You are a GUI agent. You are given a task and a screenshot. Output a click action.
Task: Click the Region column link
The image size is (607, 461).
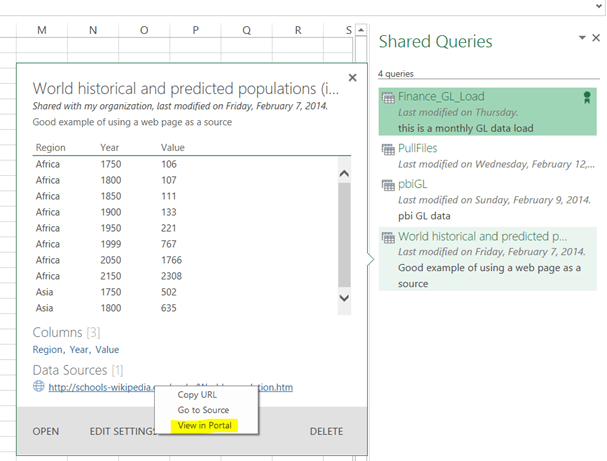pyautogui.click(x=47, y=350)
